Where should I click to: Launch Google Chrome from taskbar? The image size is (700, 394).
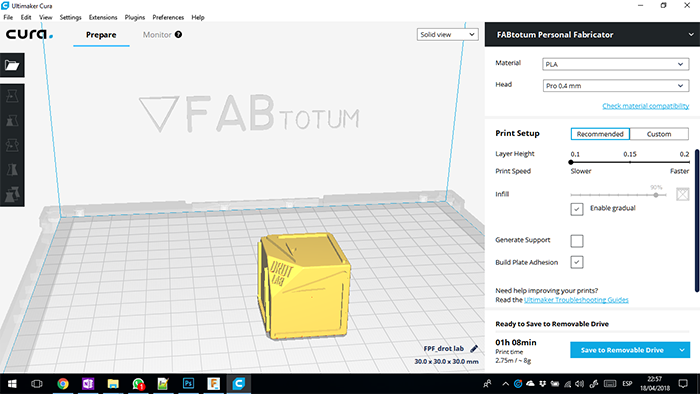(63, 384)
